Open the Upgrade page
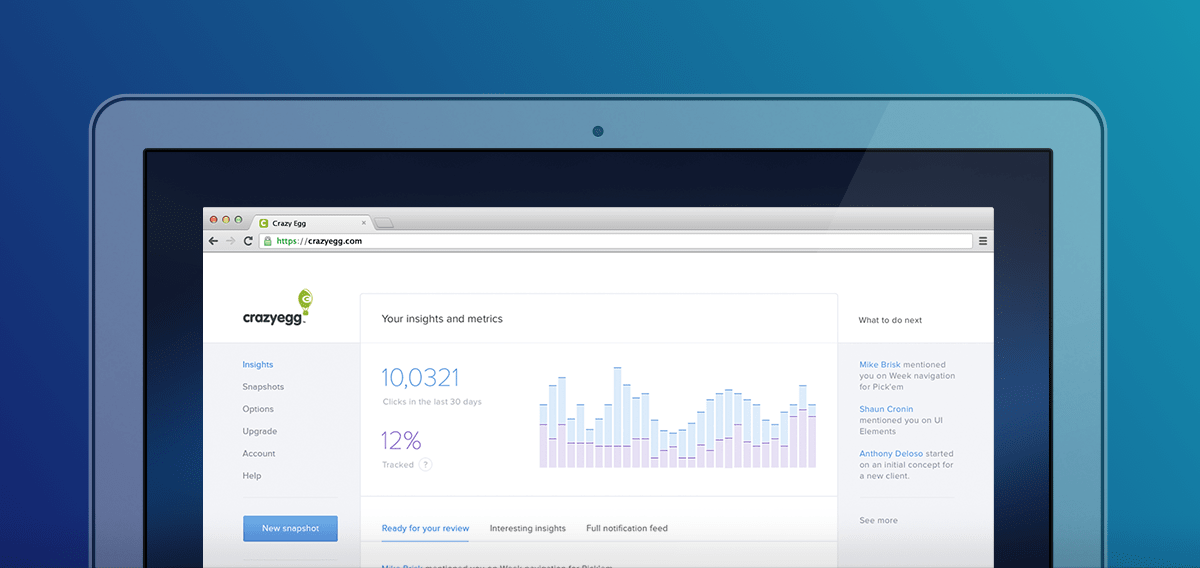This screenshot has width=1200, height=568. (x=260, y=431)
